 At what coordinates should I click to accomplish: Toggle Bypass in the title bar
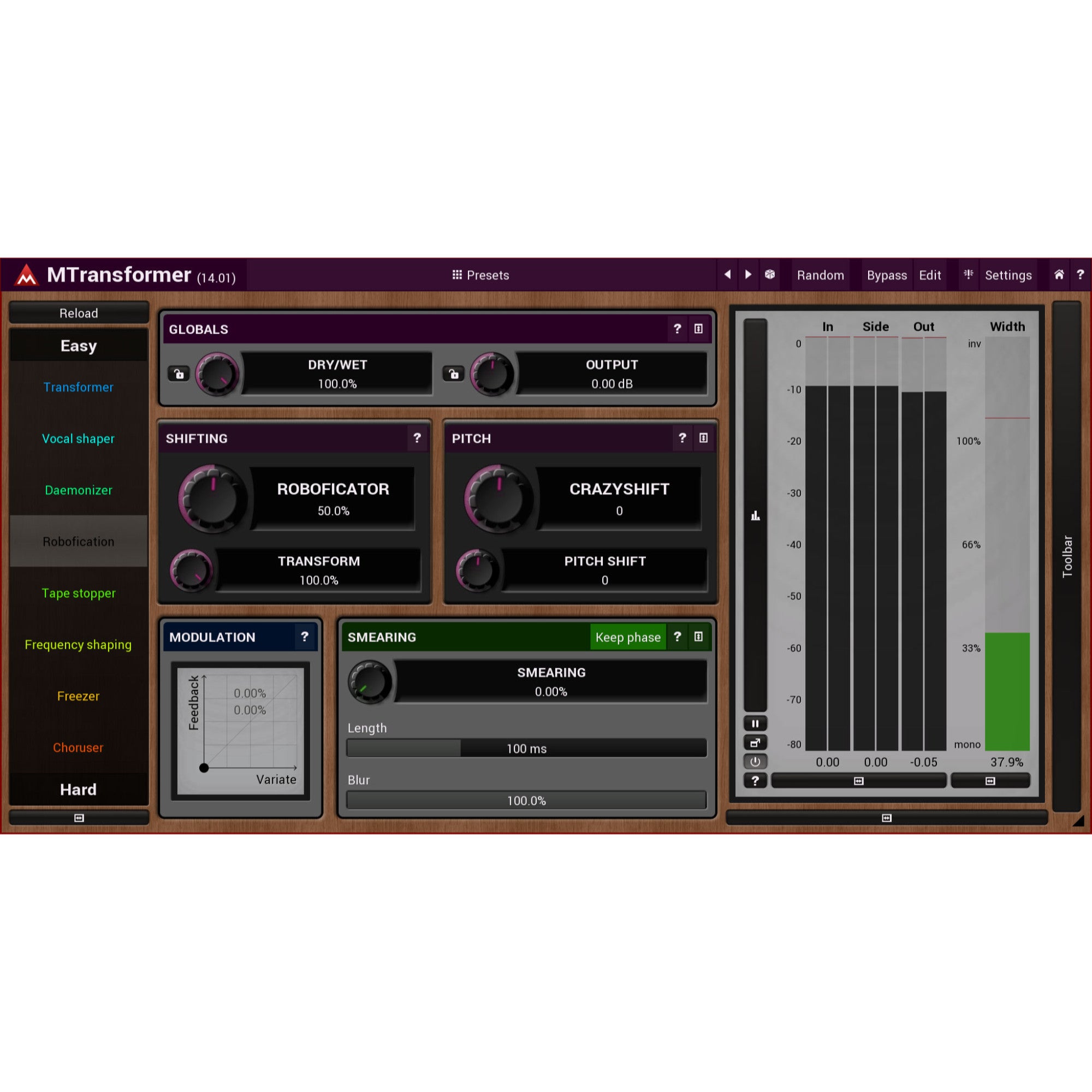(887, 275)
